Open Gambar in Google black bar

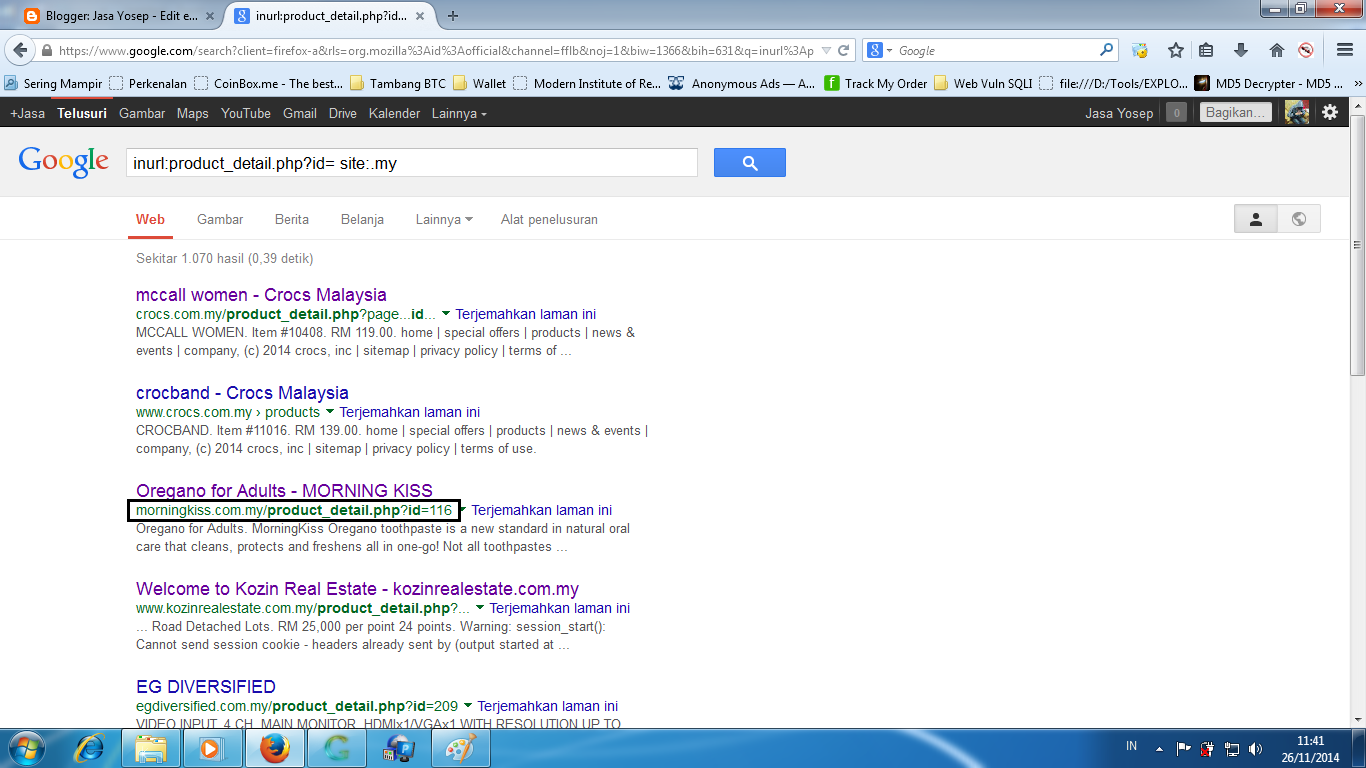(142, 113)
